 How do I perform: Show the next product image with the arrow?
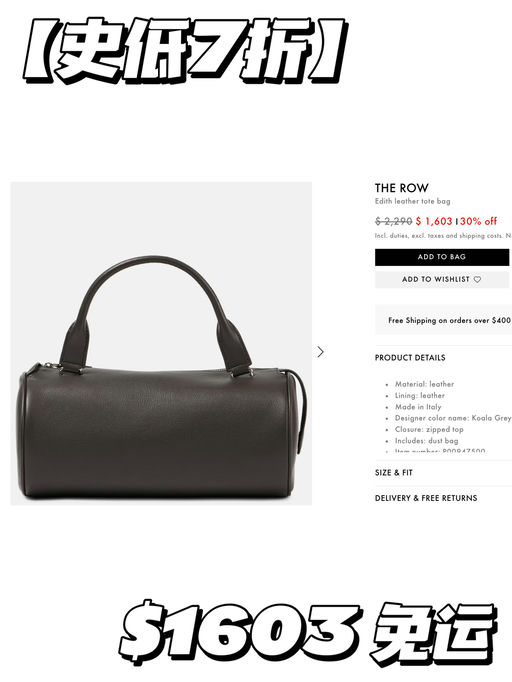click(321, 351)
